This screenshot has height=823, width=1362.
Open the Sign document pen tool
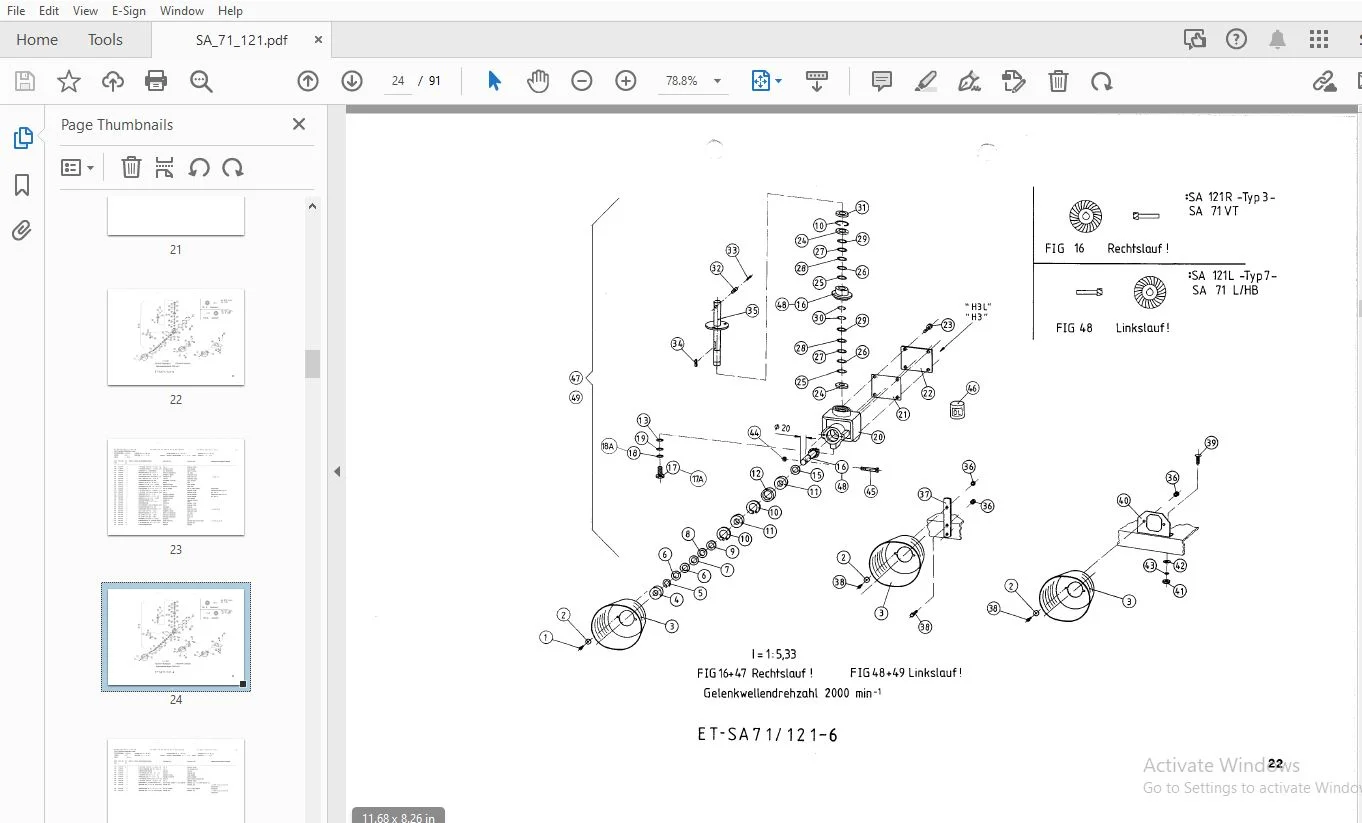point(969,82)
